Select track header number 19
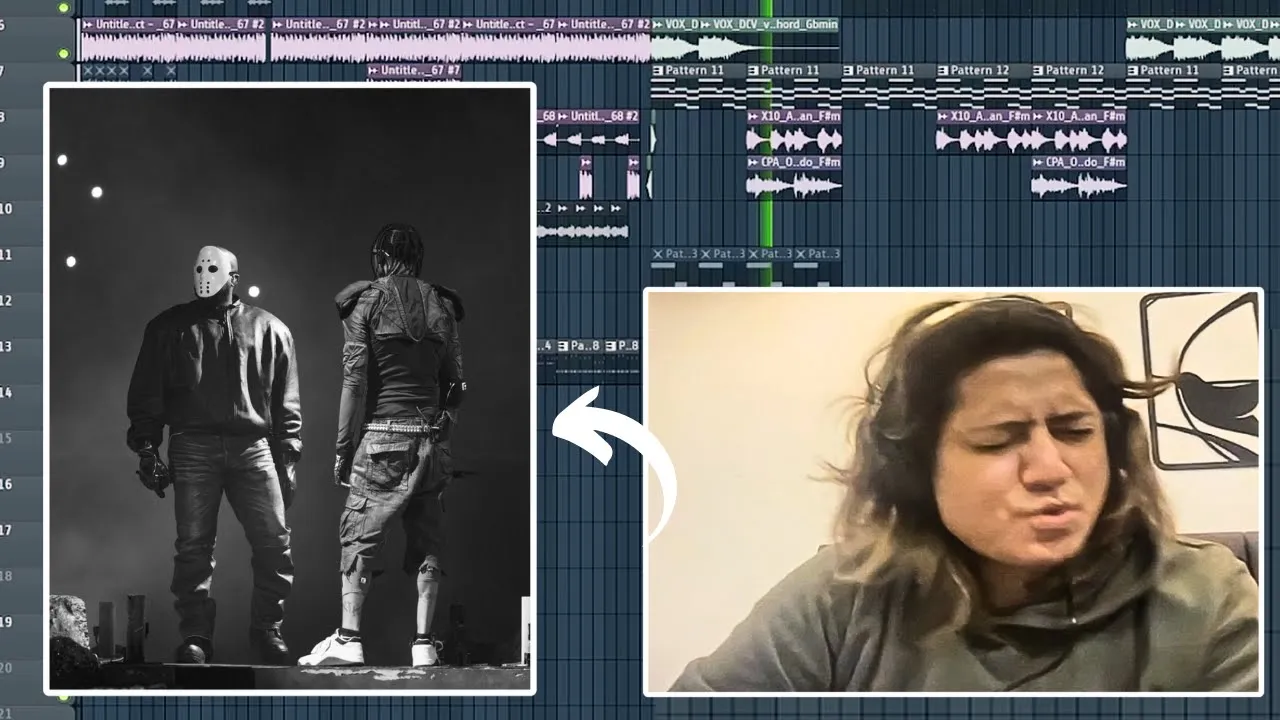This screenshot has width=1280, height=720. point(6,622)
